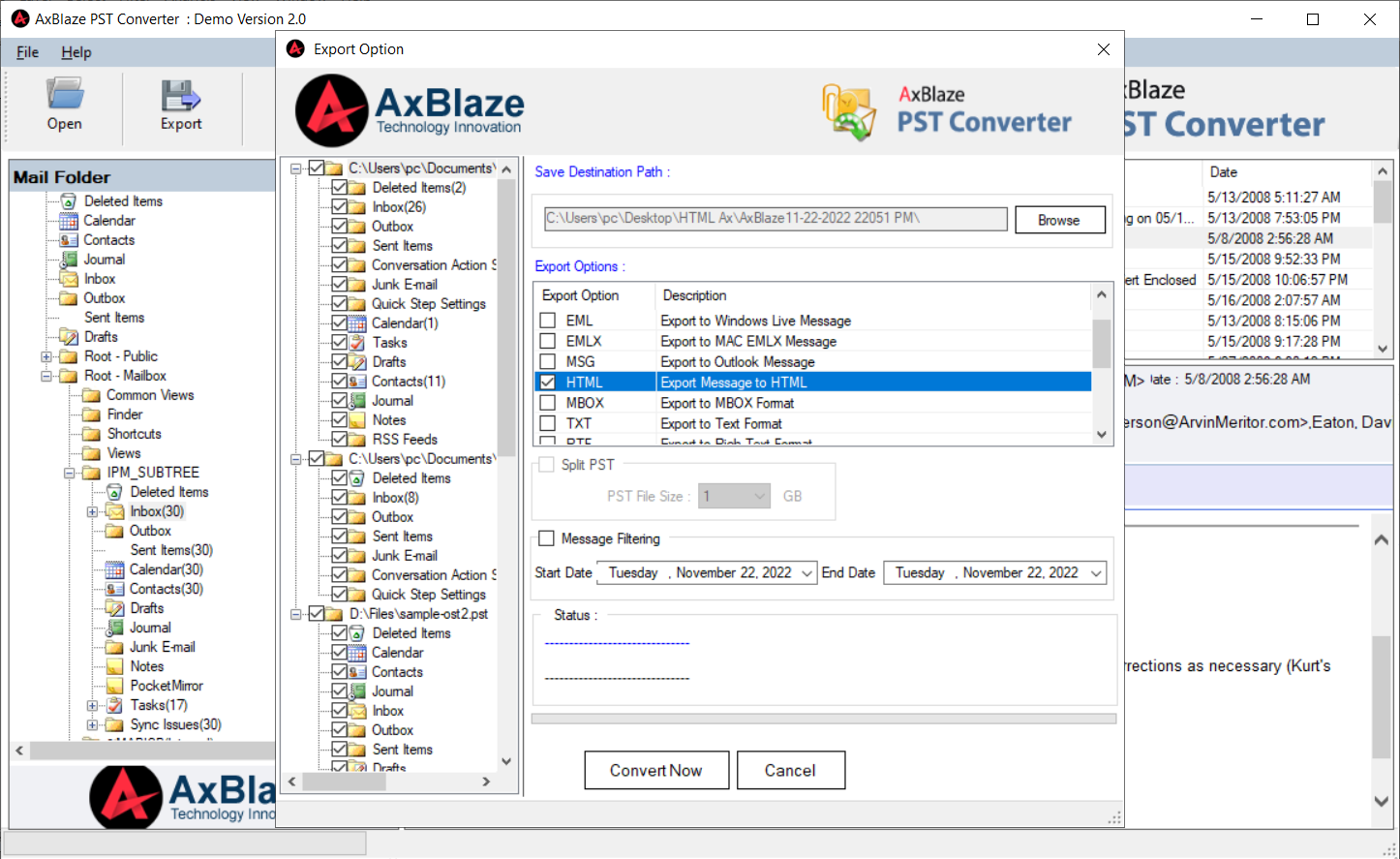Click Notes folder icon under IPM_SUBTREE
This screenshot has height=859, width=1400.
(115, 666)
